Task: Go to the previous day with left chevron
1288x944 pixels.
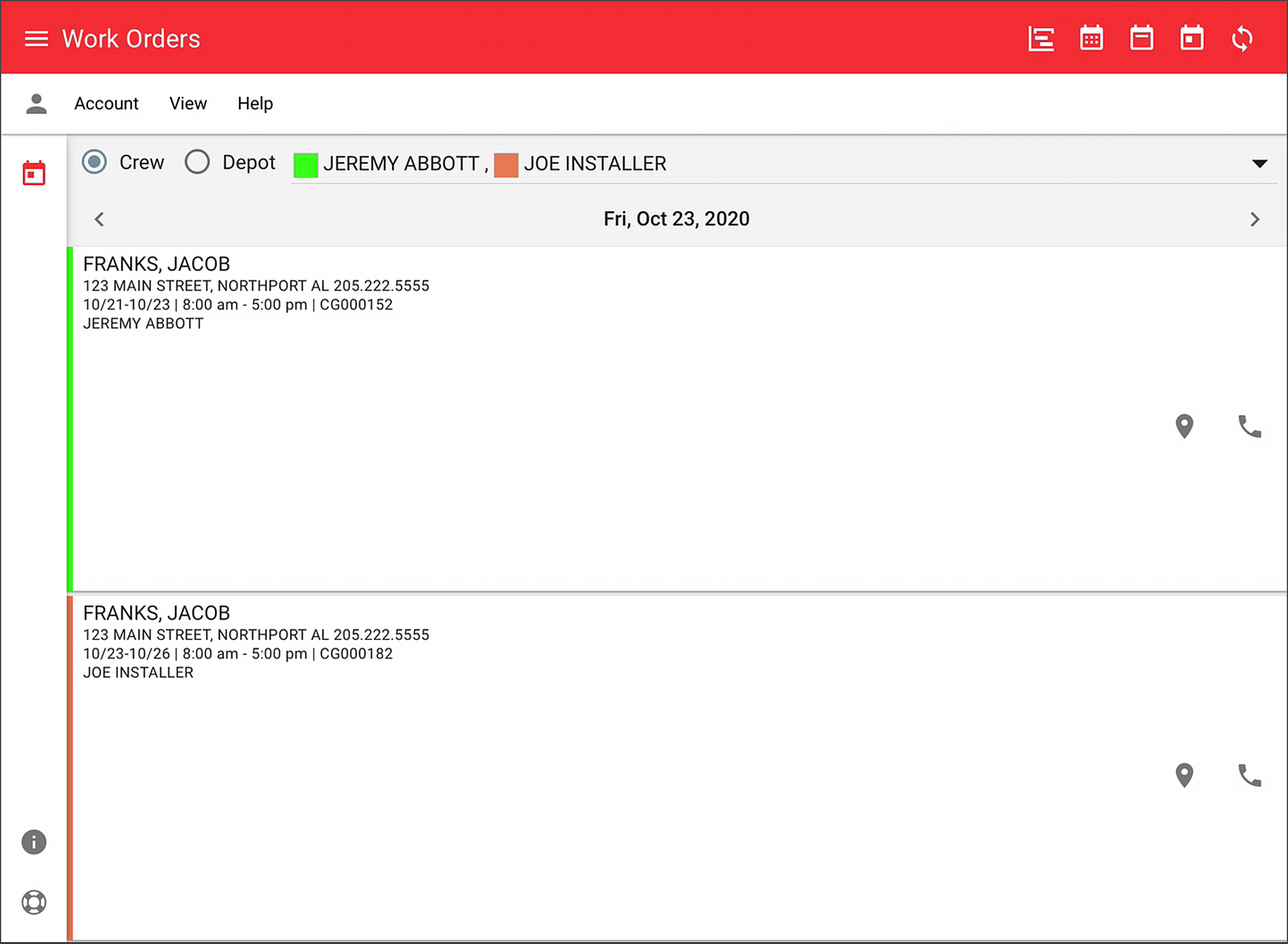Action: tap(99, 219)
